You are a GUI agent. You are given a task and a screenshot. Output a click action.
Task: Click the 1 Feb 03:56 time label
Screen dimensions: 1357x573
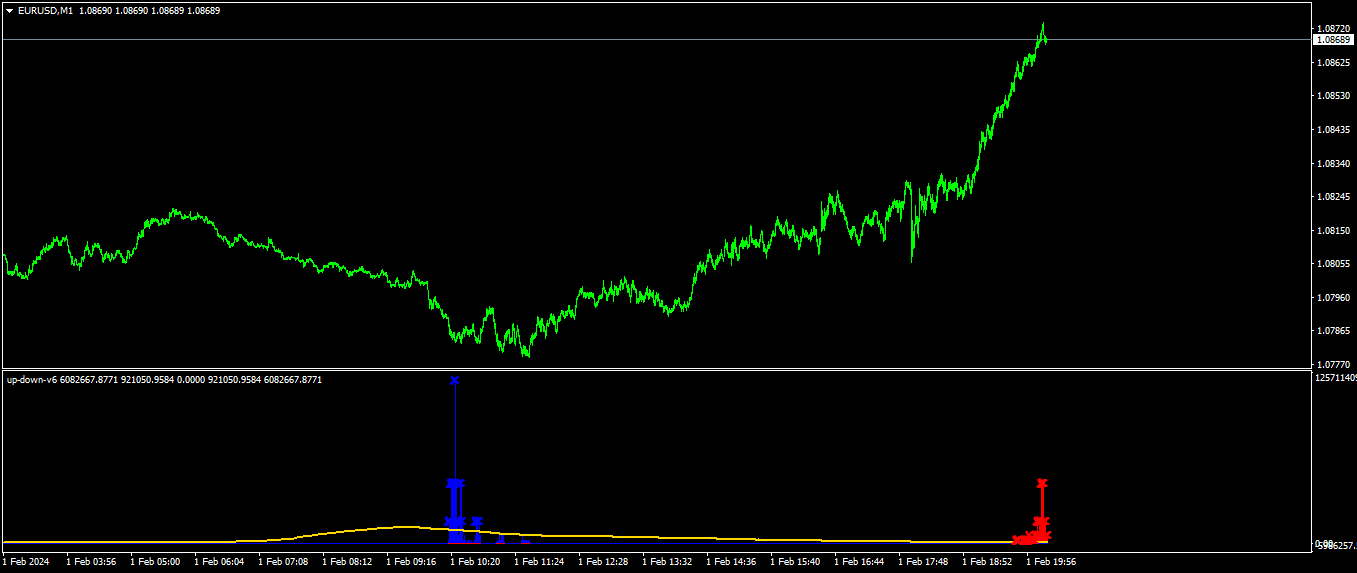pyautogui.click(x=91, y=562)
